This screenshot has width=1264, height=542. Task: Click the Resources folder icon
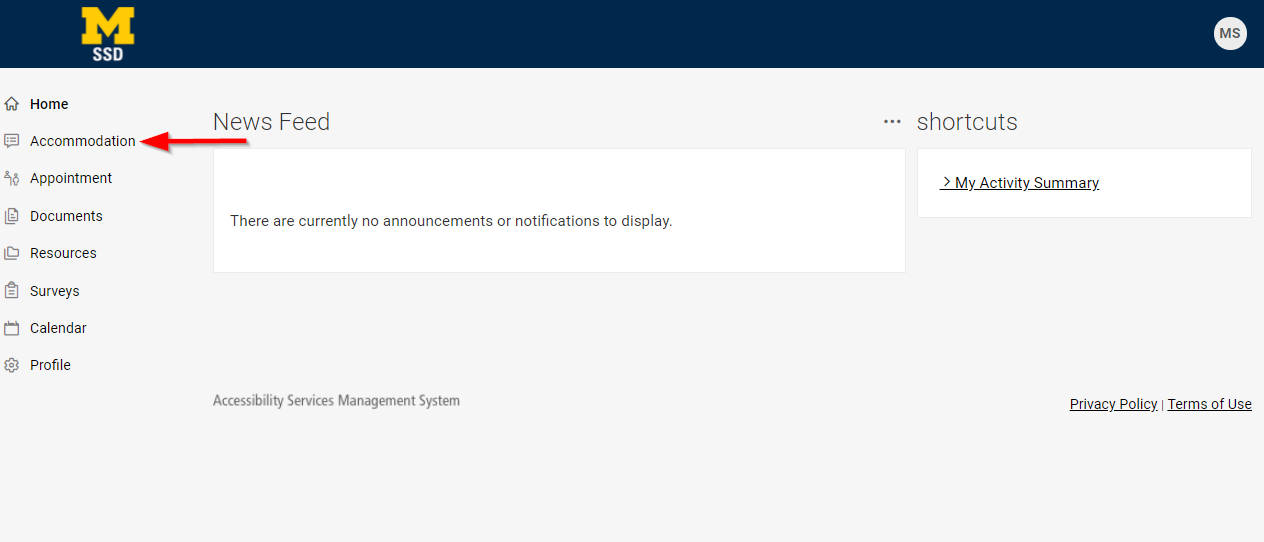pos(12,253)
